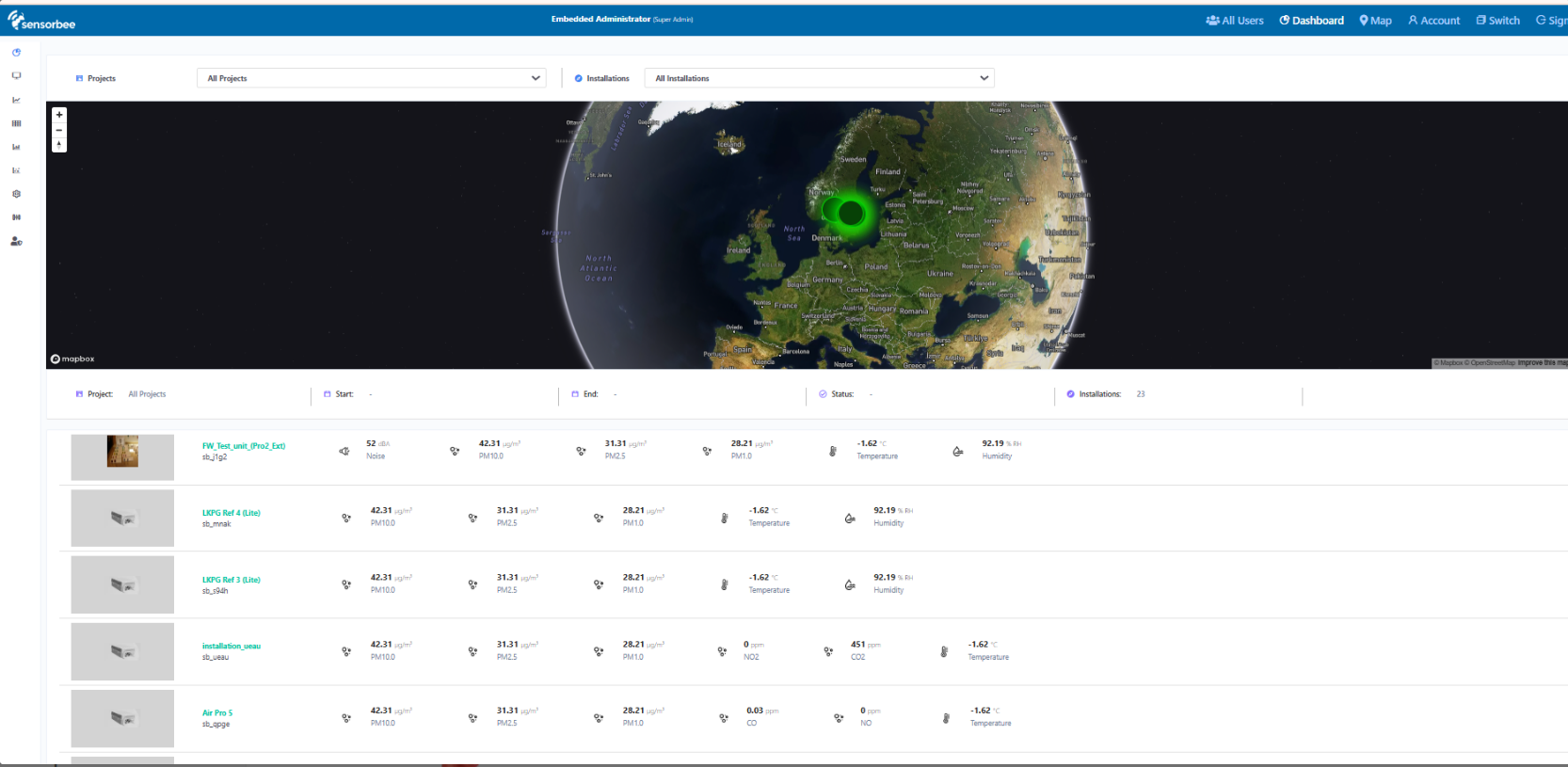Expand the All Projects dropdown
Image resolution: width=1568 pixels, height=767 pixels.
coord(371,78)
